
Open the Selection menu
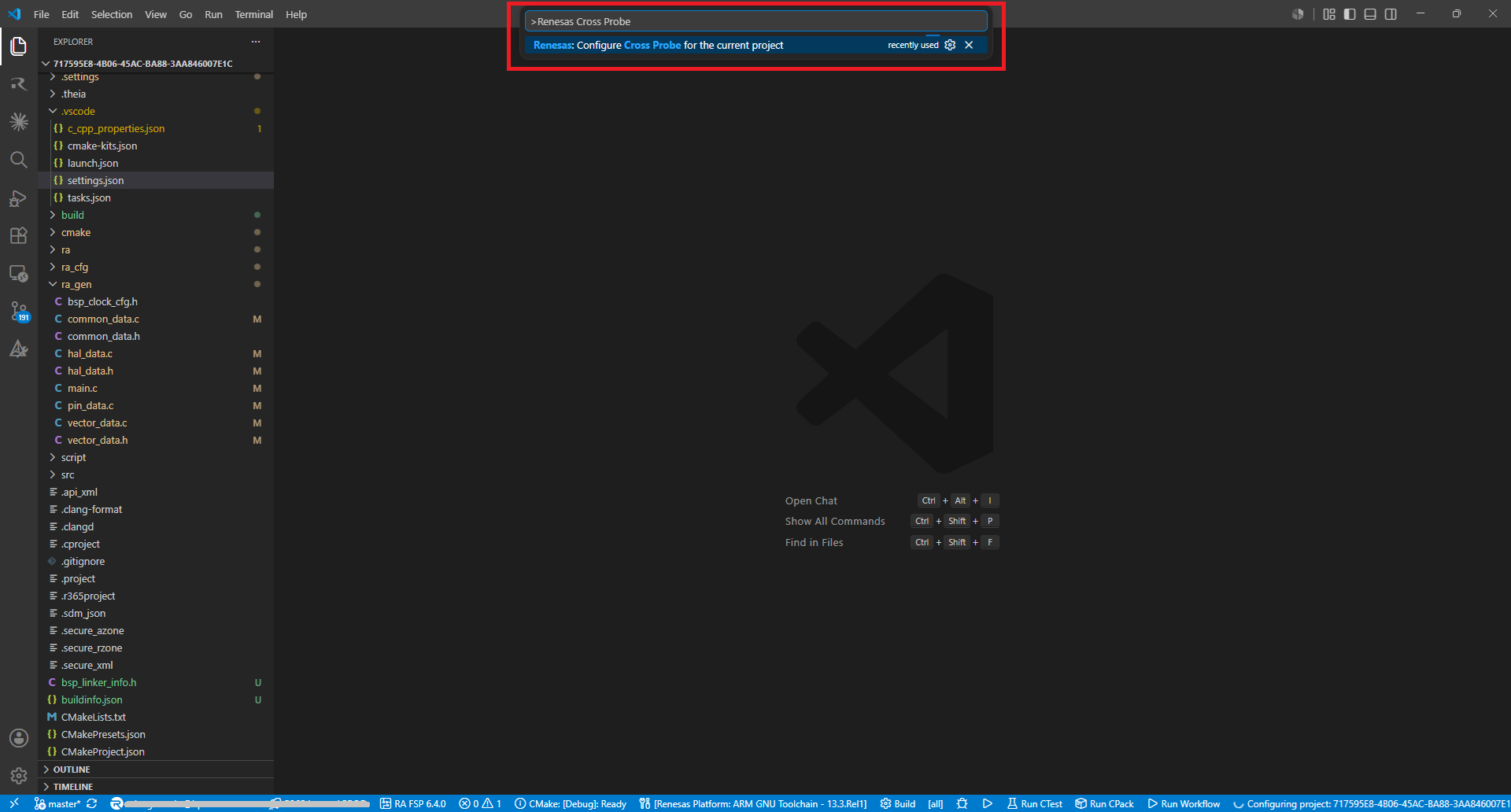click(112, 14)
